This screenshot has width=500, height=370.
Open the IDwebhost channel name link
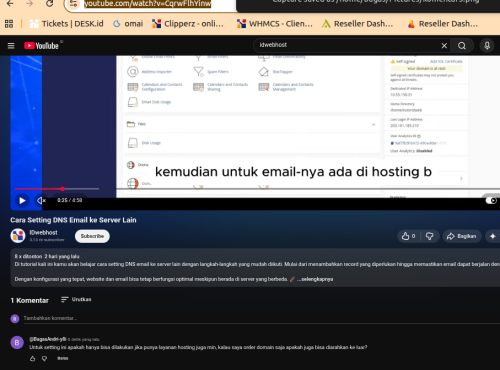pyautogui.click(x=43, y=233)
